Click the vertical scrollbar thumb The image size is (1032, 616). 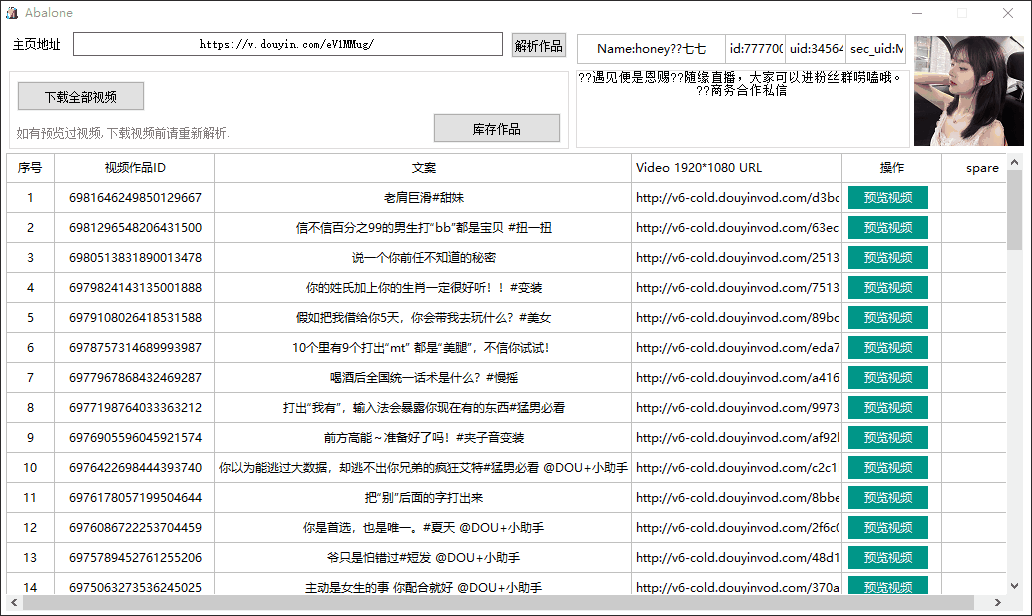1014,210
